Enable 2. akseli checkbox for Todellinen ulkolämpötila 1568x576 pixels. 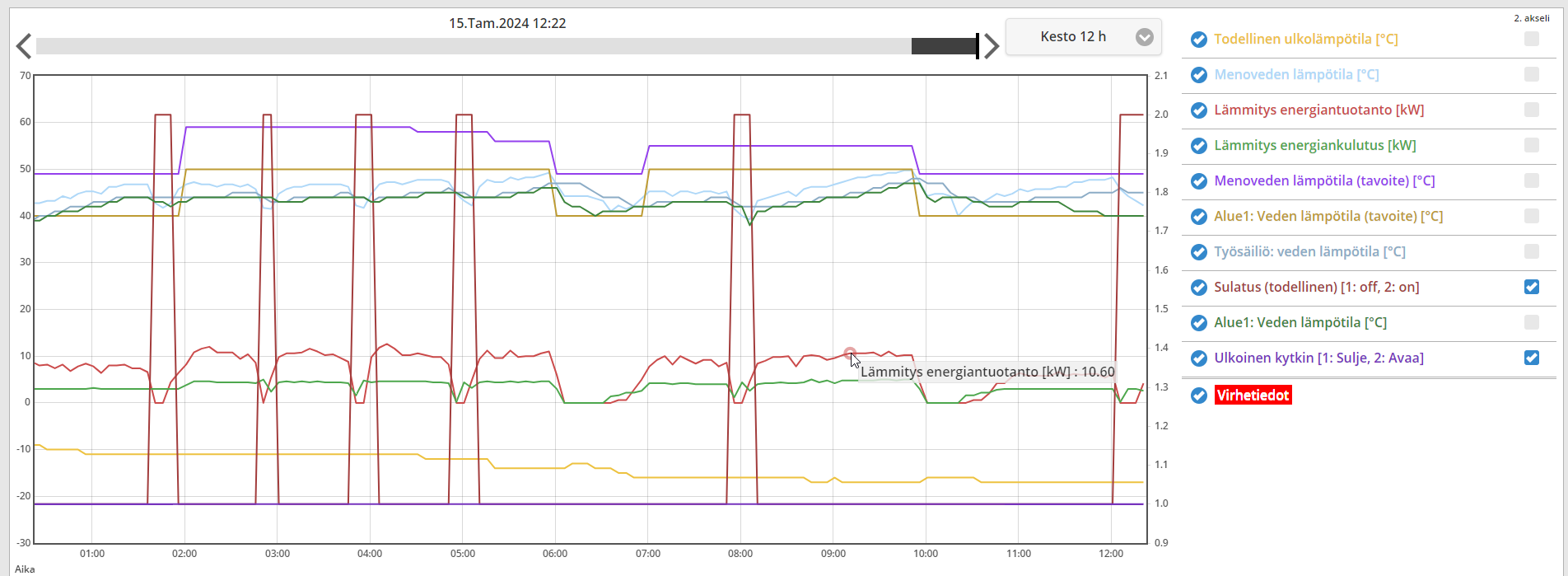[1532, 39]
